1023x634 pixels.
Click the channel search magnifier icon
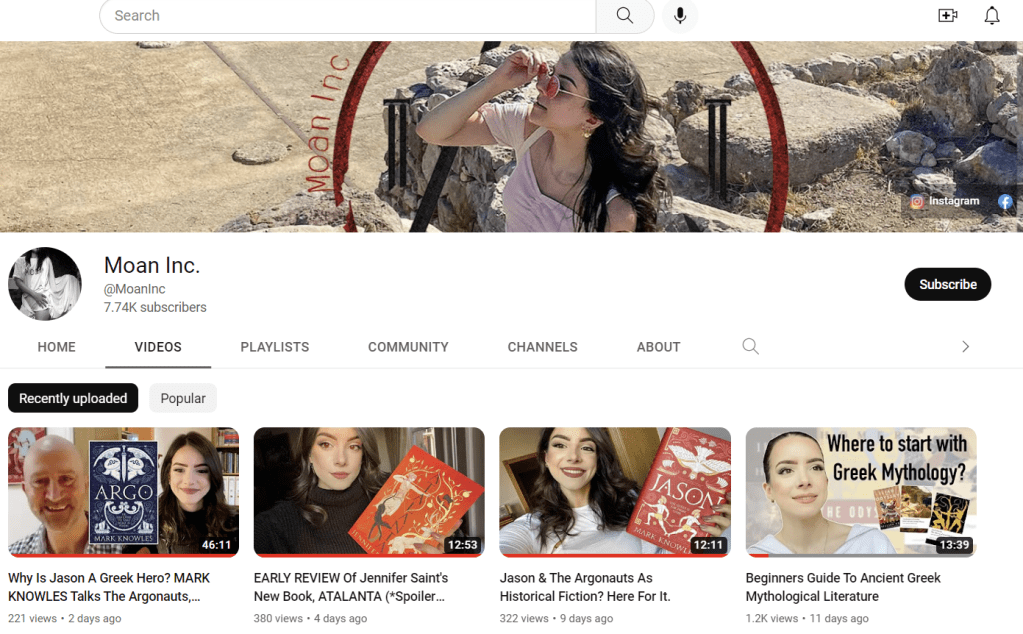(x=750, y=347)
